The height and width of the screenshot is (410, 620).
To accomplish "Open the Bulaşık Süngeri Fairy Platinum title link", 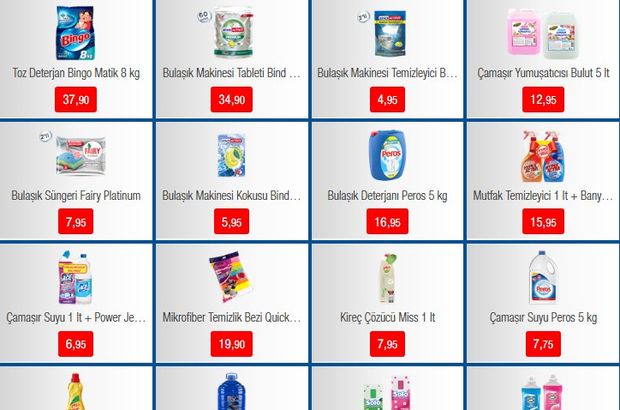I will tap(76, 195).
